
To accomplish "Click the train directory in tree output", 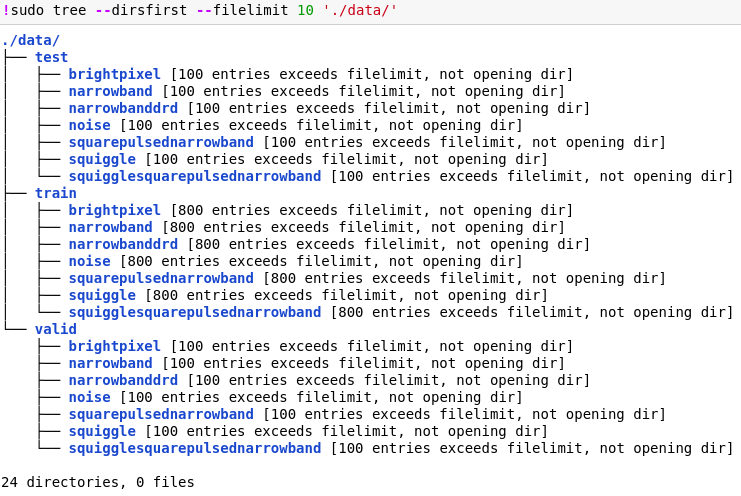I will click(x=55, y=193).
